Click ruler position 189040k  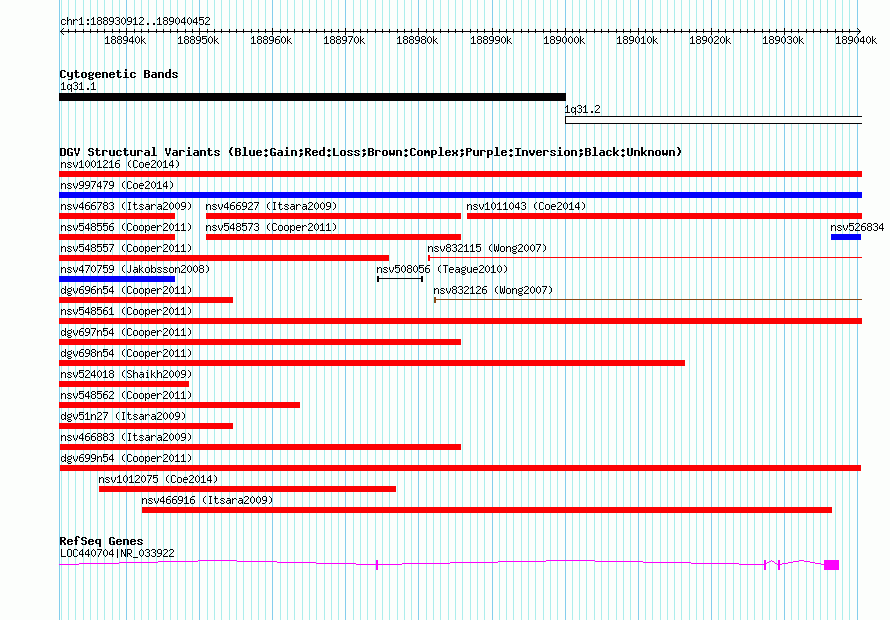pyautogui.click(x=856, y=40)
